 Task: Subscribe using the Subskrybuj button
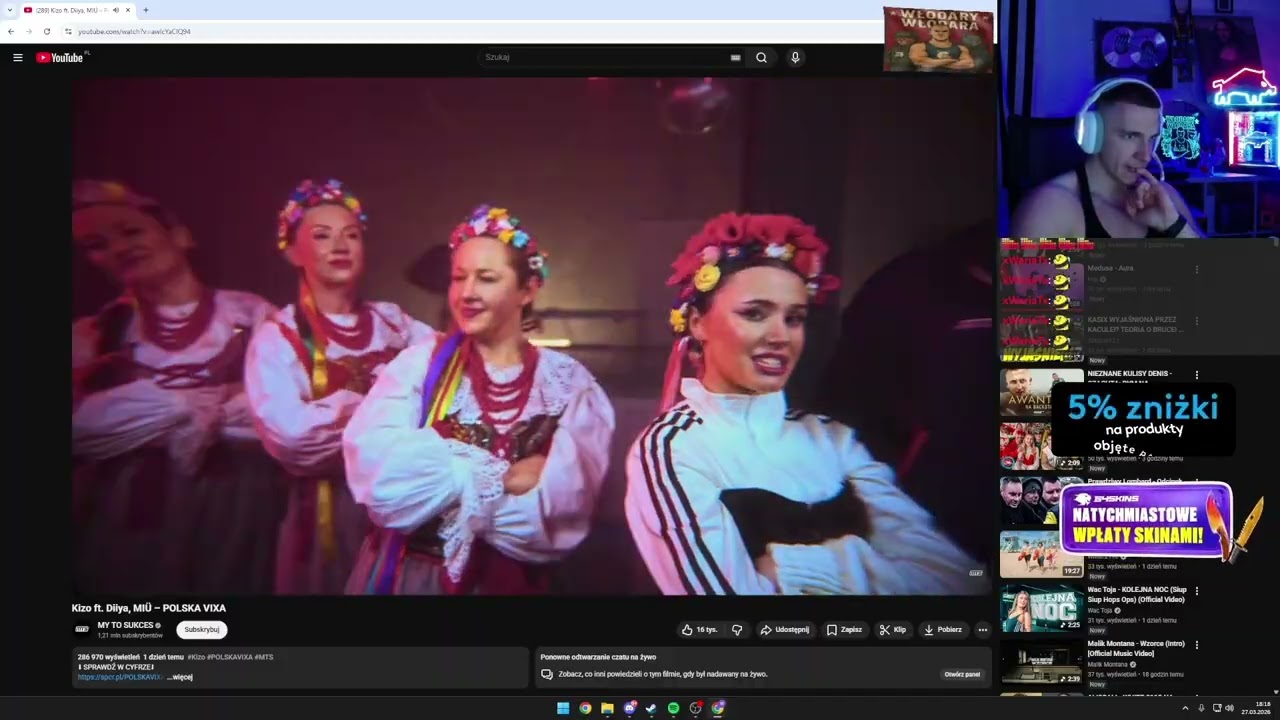click(202, 630)
